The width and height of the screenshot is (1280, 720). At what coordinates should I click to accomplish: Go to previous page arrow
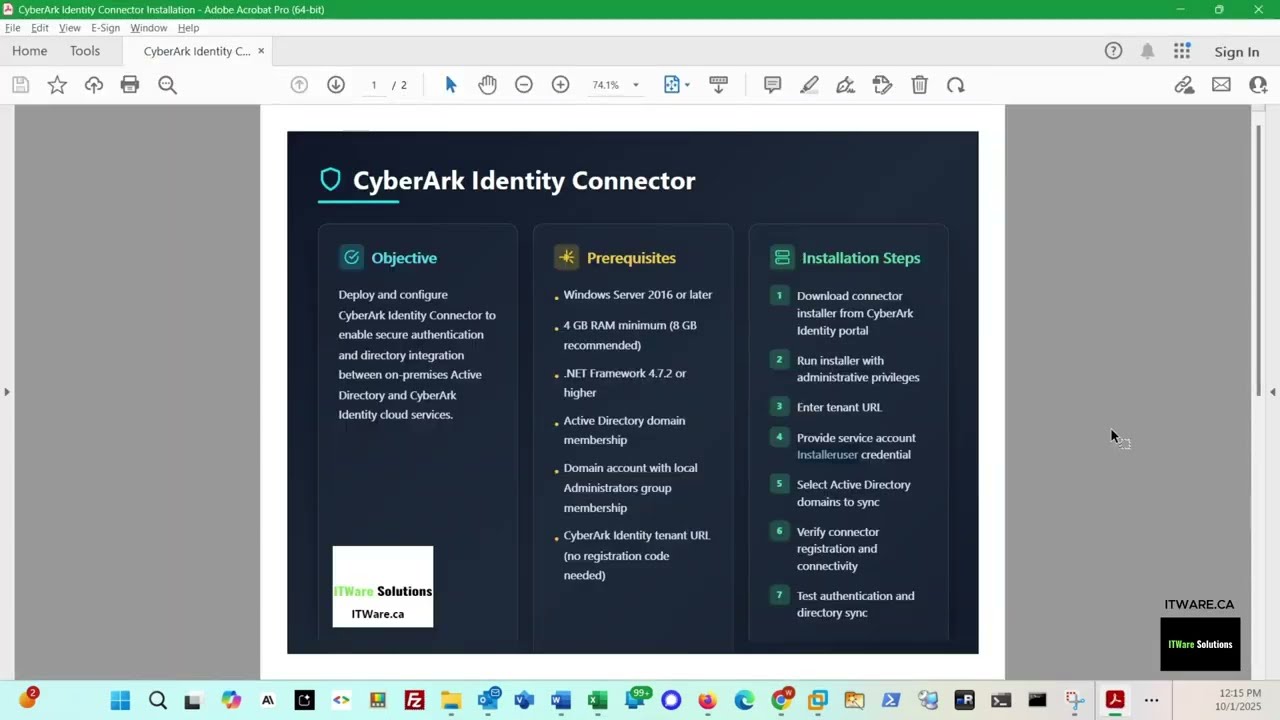(x=299, y=85)
